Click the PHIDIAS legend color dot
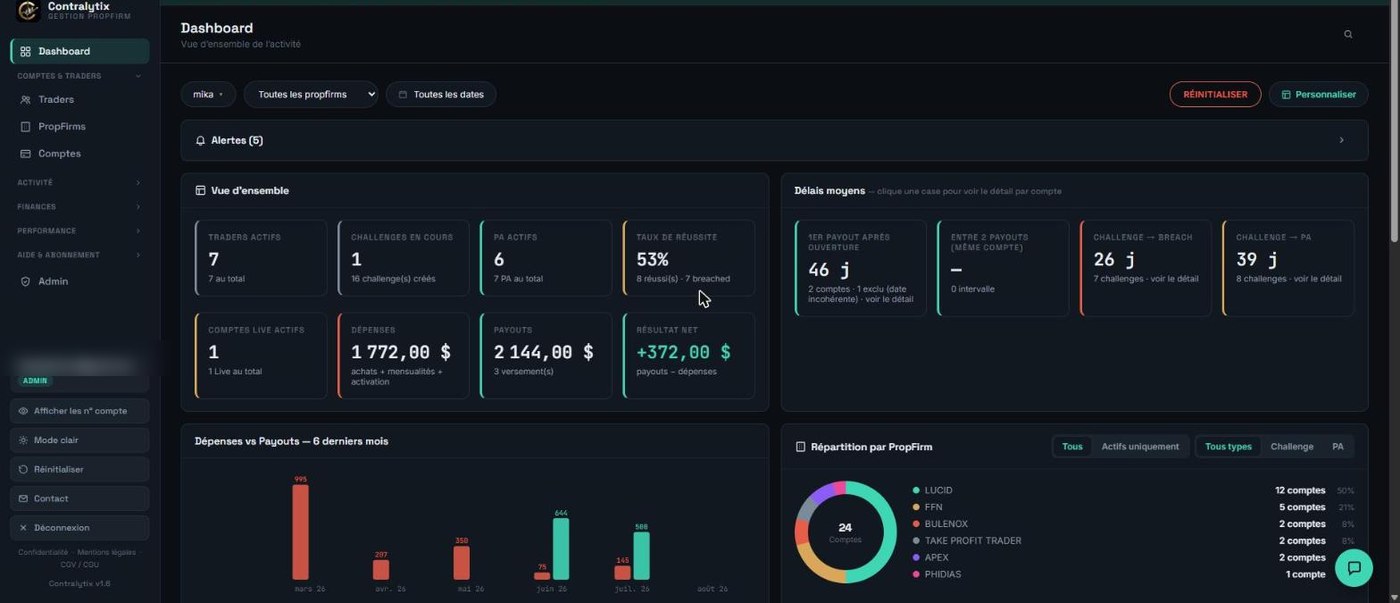The height and width of the screenshot is (603, 1400). [916, 575]
